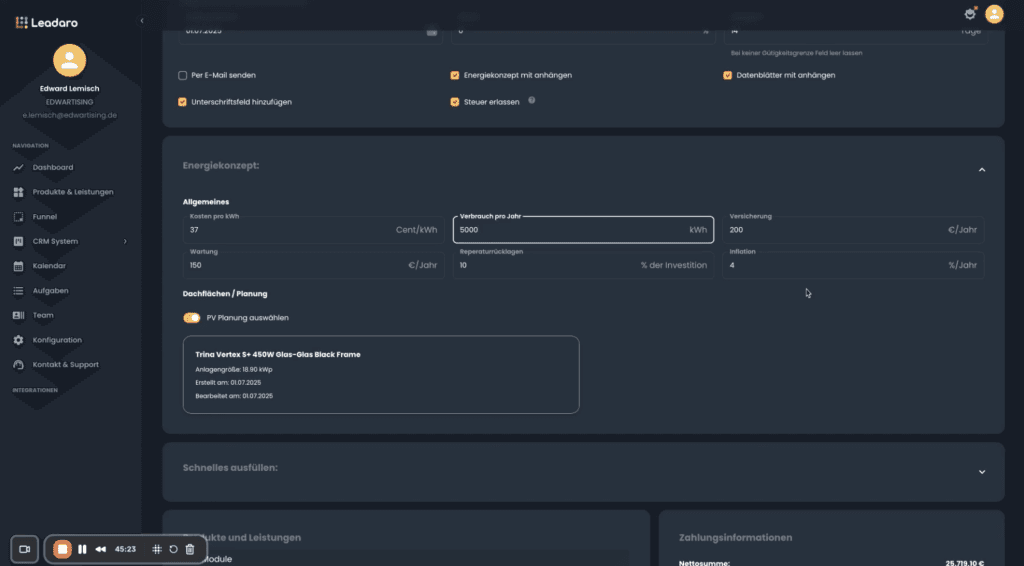
Task: Click the Aufgaben list icon
Action: click(x=18, y=291)
